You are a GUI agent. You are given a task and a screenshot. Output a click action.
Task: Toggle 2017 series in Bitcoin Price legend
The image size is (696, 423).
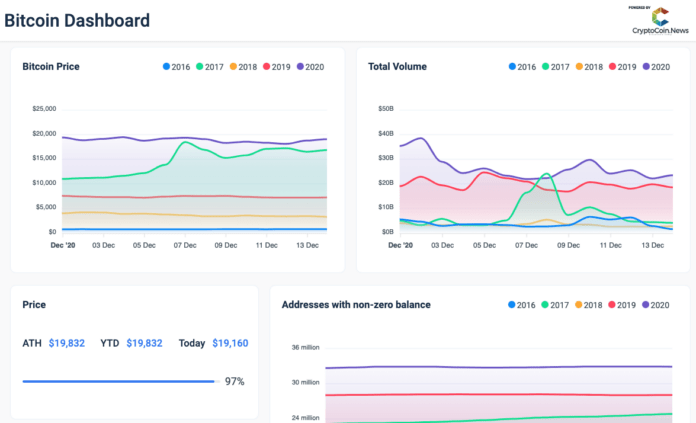click(210, 67)
